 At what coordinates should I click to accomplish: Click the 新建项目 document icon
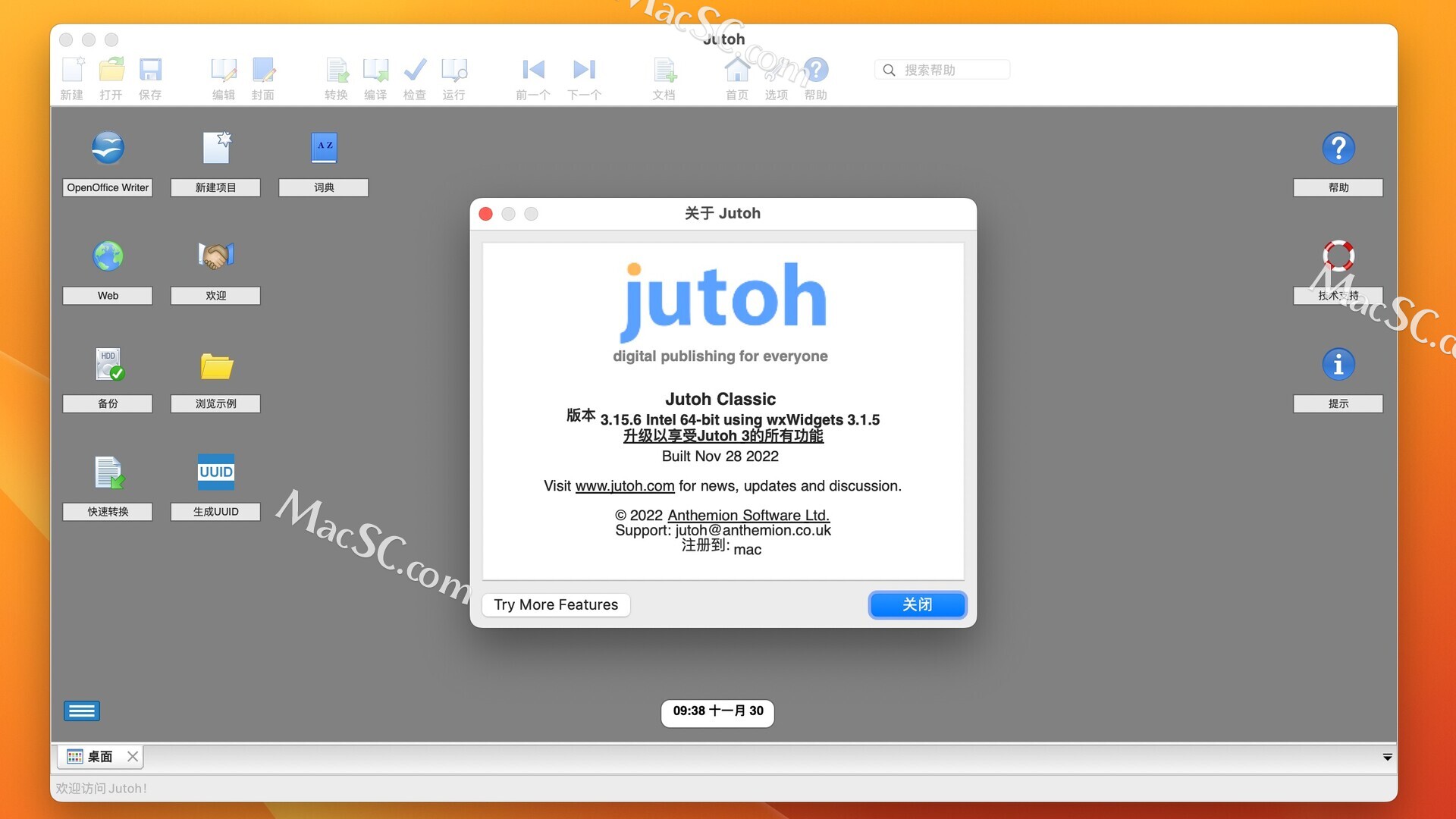coord(216,147)
